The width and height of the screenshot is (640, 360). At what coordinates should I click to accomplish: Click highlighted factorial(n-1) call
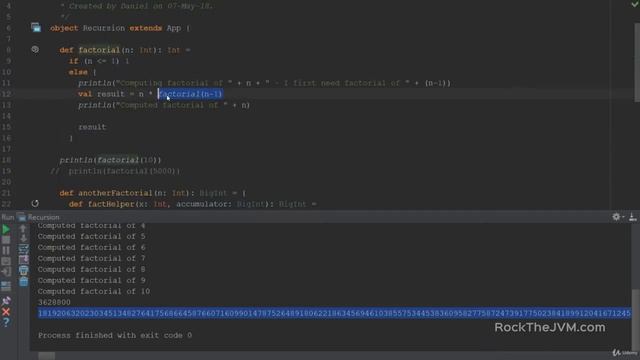tap(190, 94)
